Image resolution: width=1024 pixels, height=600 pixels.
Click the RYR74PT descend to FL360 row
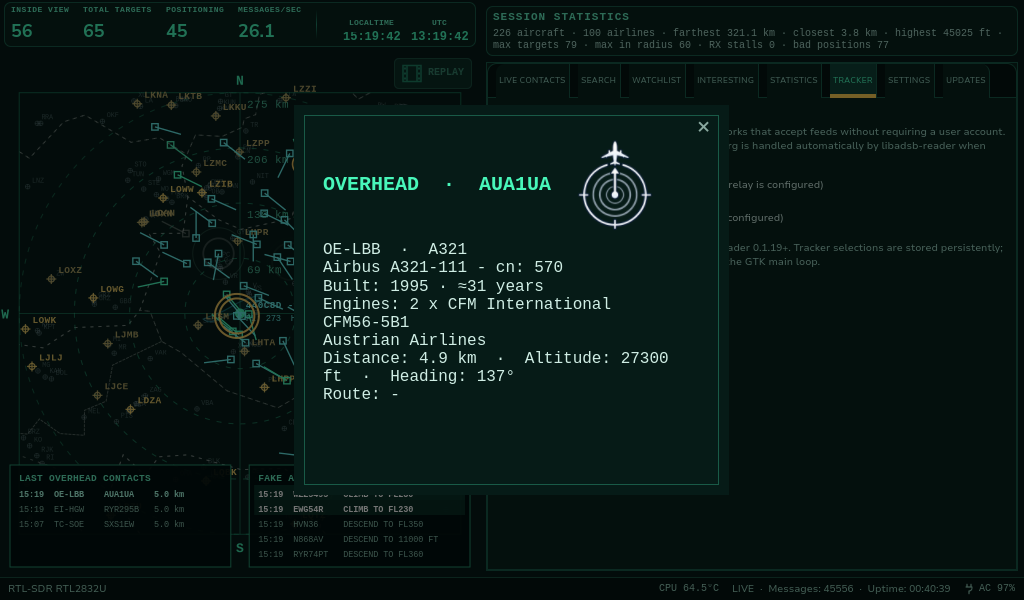(x=360, y=554)
